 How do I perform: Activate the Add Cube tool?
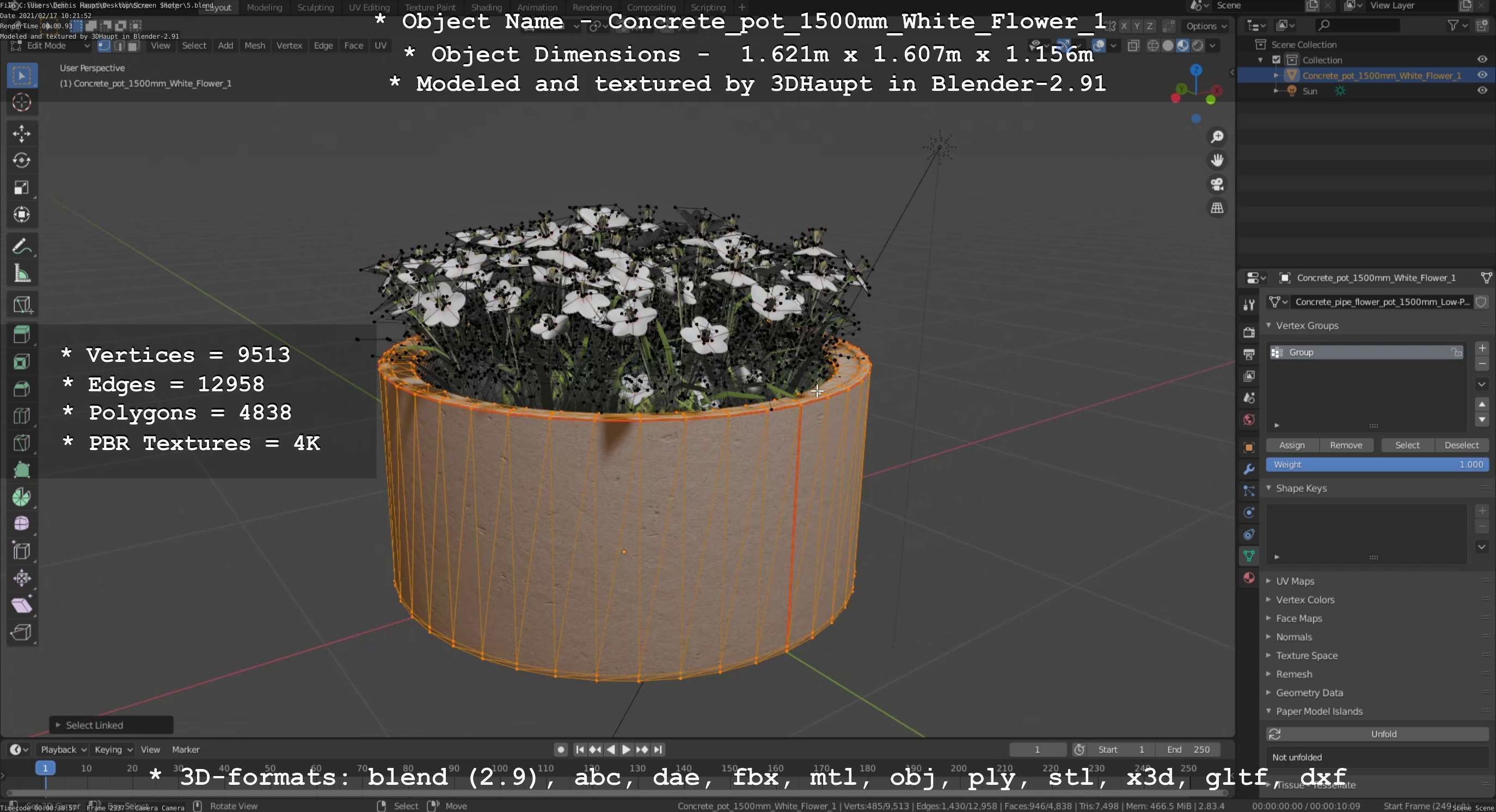[x=22, y=304]
